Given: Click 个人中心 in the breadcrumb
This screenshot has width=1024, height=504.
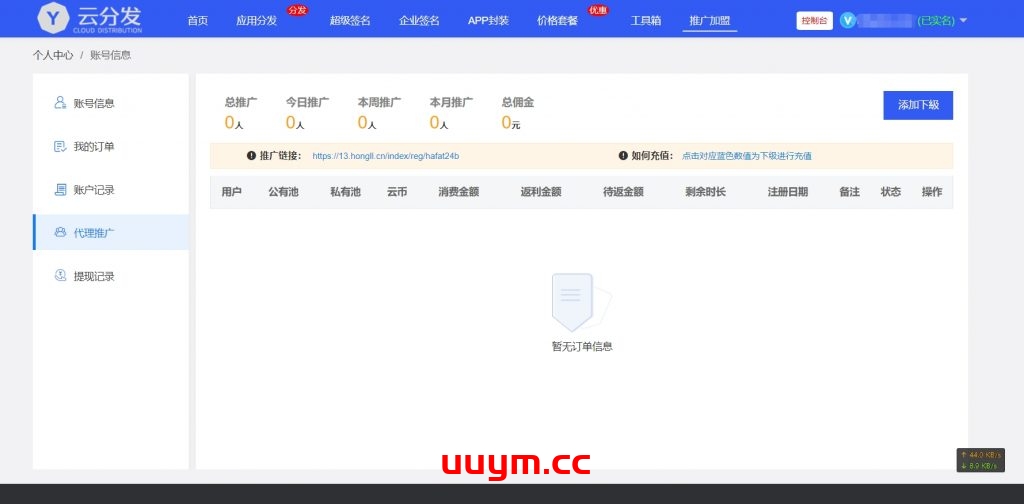Looking at the screenshot, I should tap(52, 55).
